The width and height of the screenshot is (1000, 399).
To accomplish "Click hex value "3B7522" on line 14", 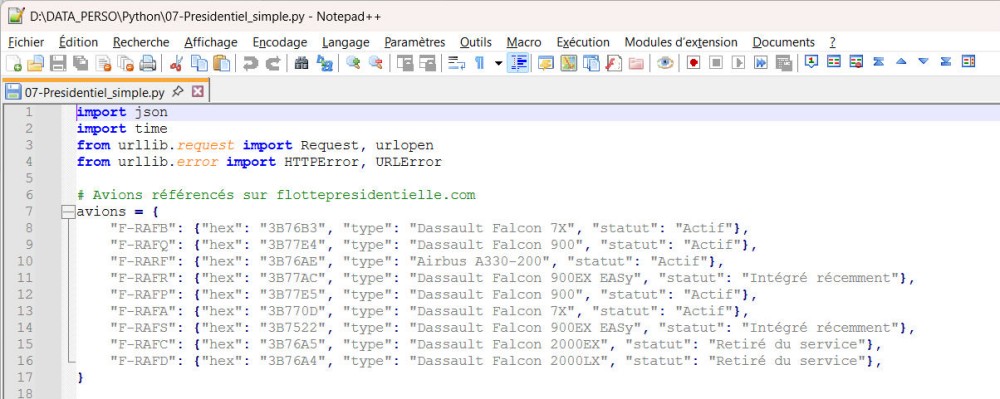I will 293,328.
